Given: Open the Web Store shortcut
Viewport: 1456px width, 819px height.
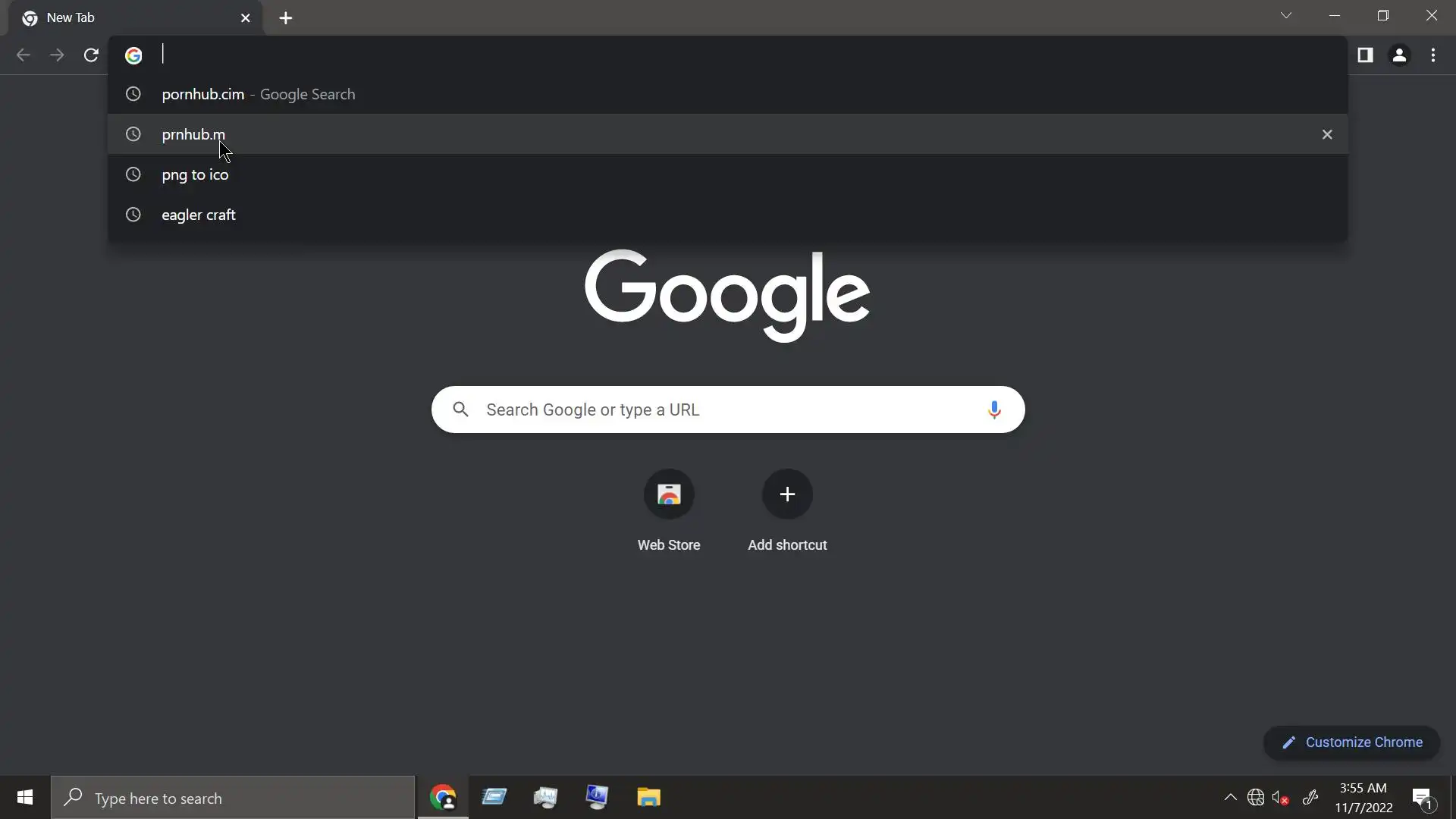Looking at the screenshot, I should click(x=668, y=494).
